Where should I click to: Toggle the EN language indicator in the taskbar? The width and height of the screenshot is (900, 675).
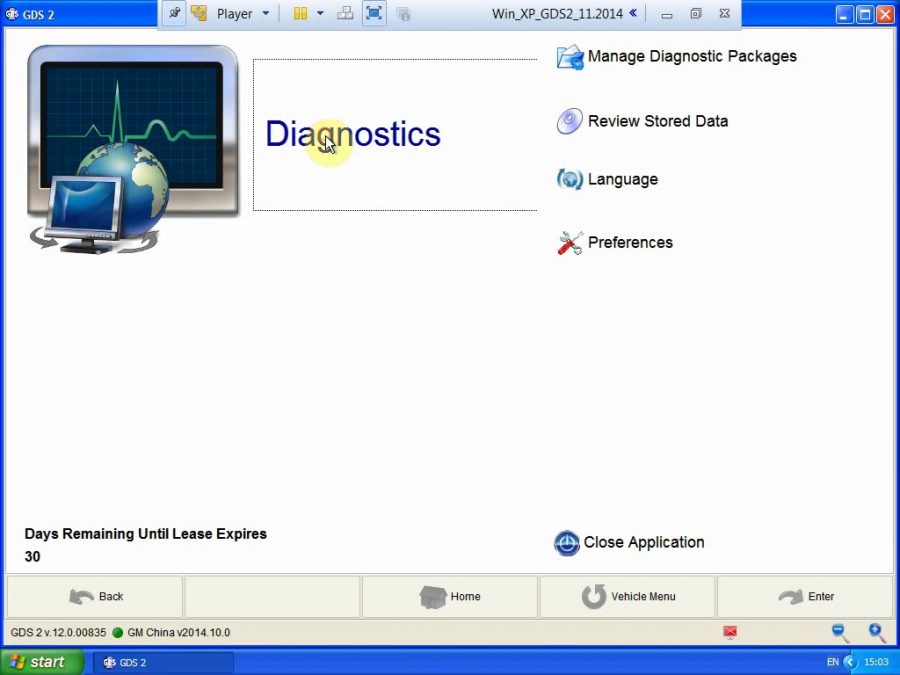(832, 662)
